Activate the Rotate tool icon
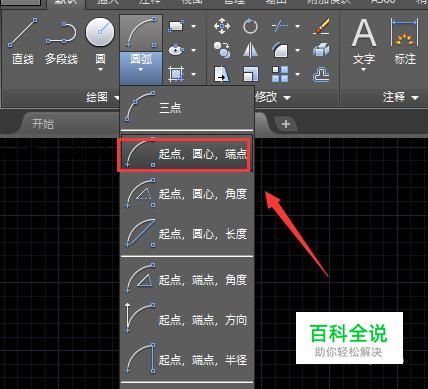Viewport: 428px width, 389px height. pos(250,26)
